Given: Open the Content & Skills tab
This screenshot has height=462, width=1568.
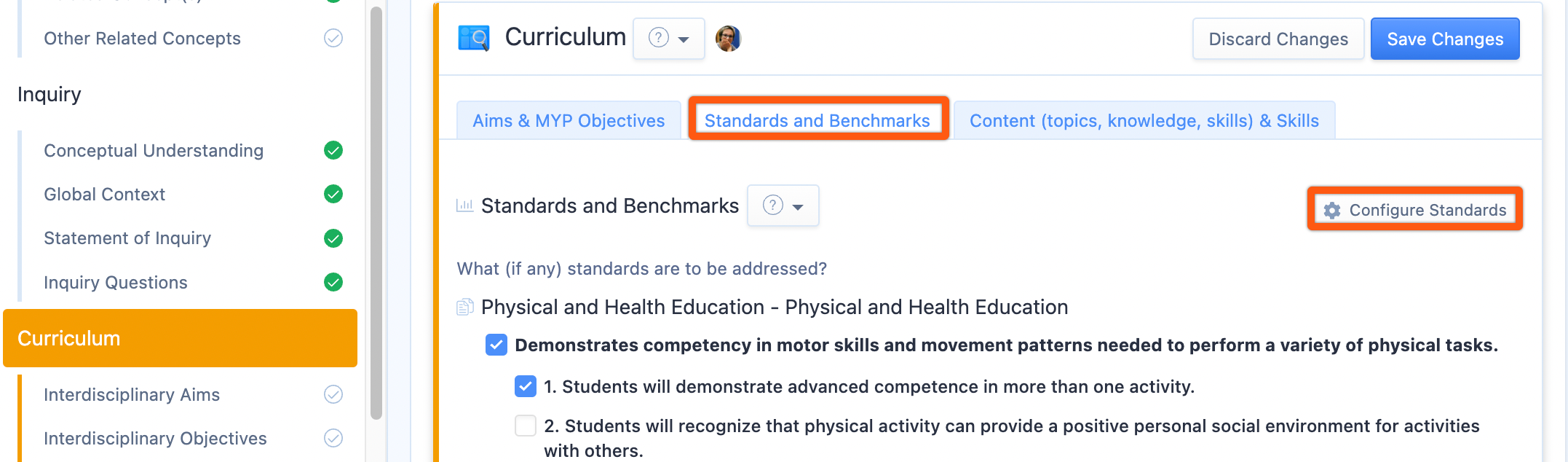Looking at the screenshot, I should click(1144, 121).
